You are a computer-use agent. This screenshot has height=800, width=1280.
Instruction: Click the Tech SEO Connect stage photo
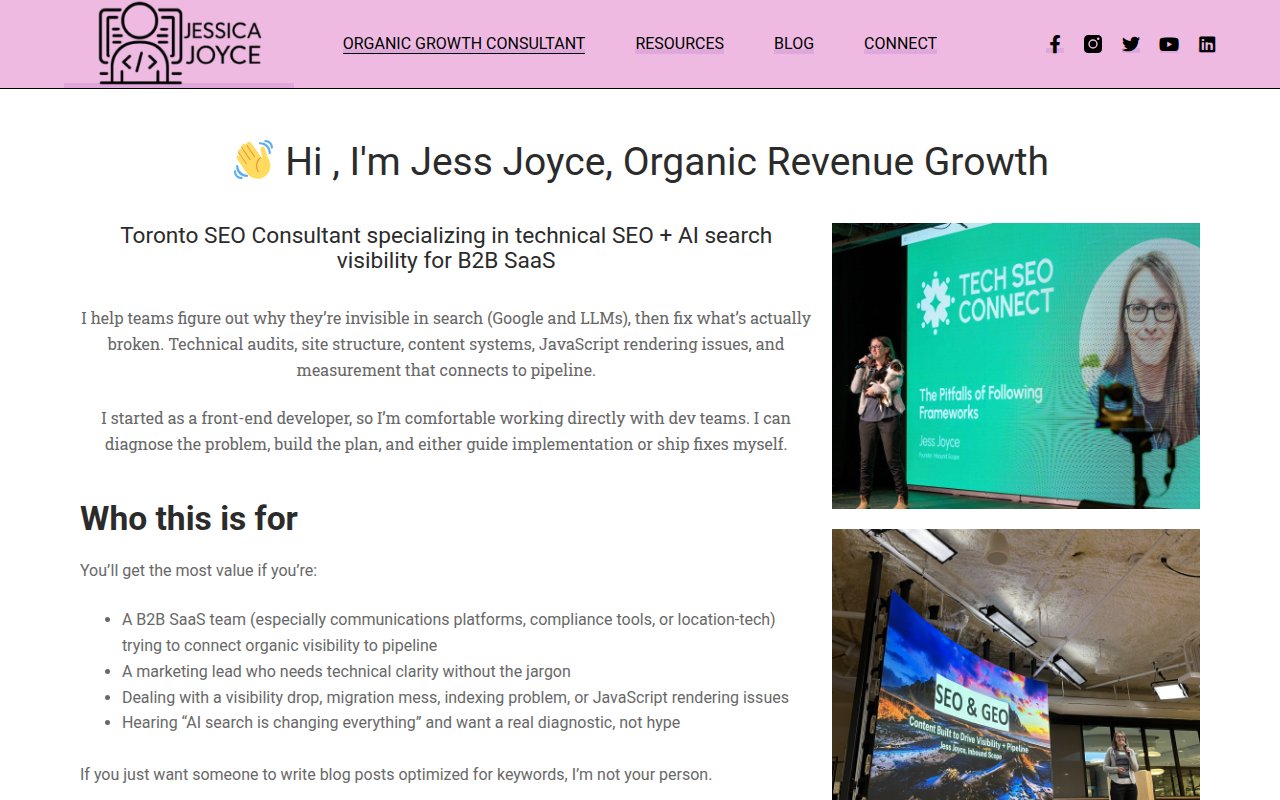pyautogui.click(x=1015, y=366)
